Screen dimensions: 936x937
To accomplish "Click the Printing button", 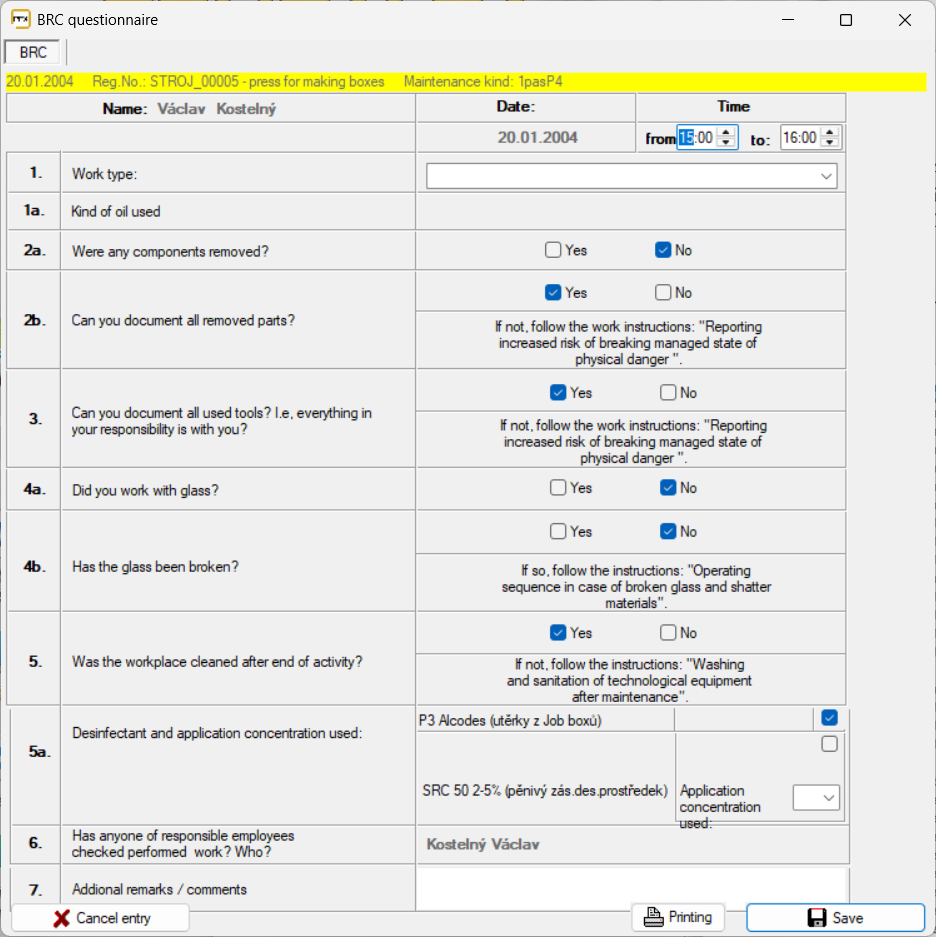I will [x=678, y=917].
